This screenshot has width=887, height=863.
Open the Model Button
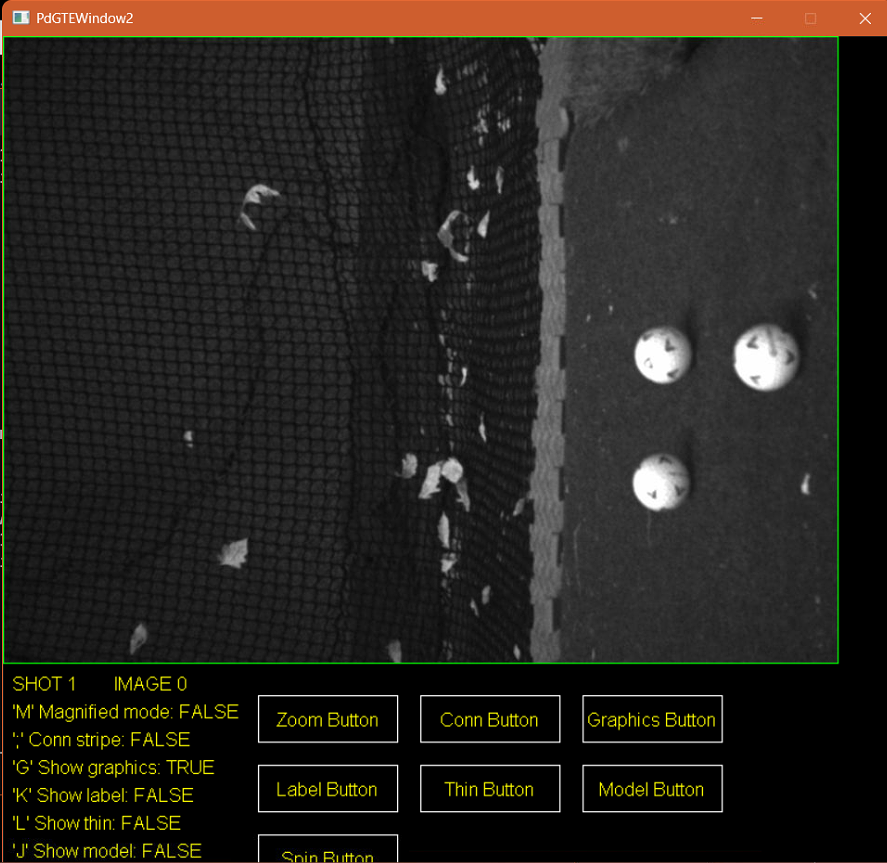(652, 788)
